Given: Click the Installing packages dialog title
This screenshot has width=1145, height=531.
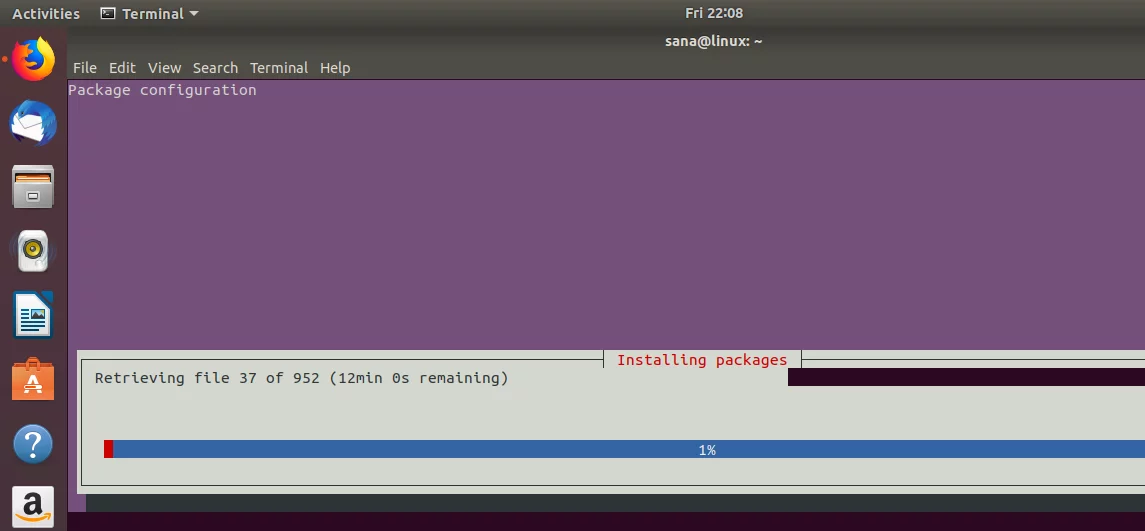Looking at the screenshot, I should 702,360.
